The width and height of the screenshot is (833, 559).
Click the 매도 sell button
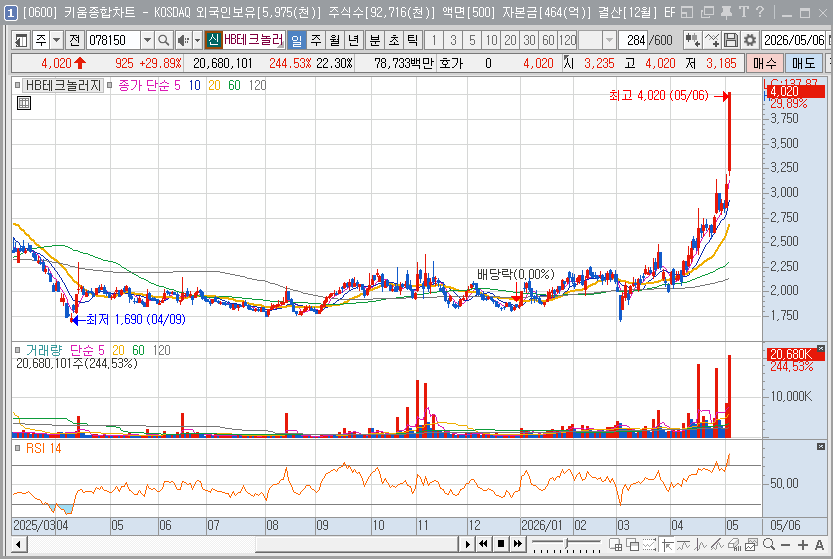click(803, 63)
